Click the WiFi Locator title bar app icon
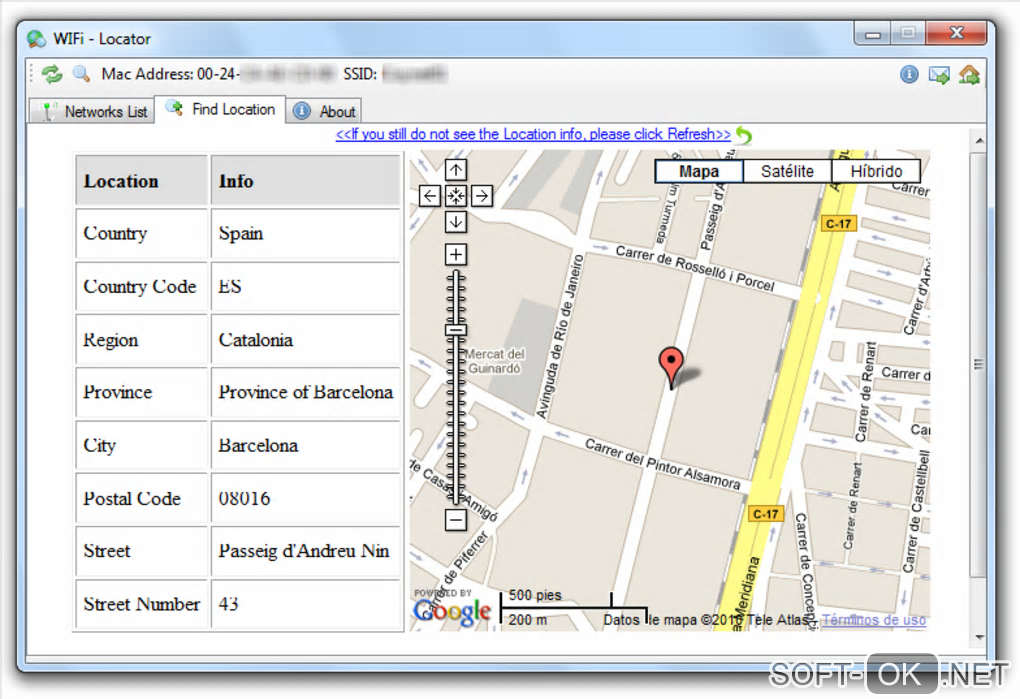This screenshot has width=1020, height=699. point(36,39)
